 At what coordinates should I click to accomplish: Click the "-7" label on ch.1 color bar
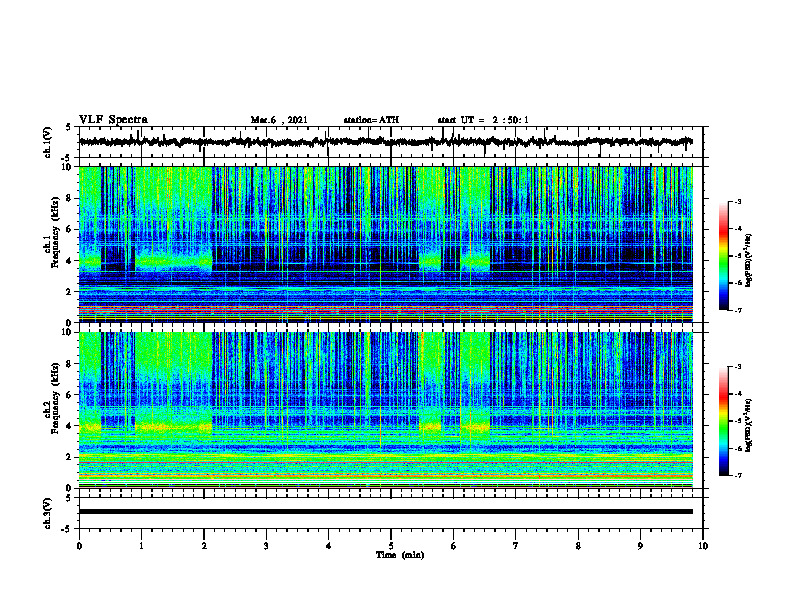737,310
